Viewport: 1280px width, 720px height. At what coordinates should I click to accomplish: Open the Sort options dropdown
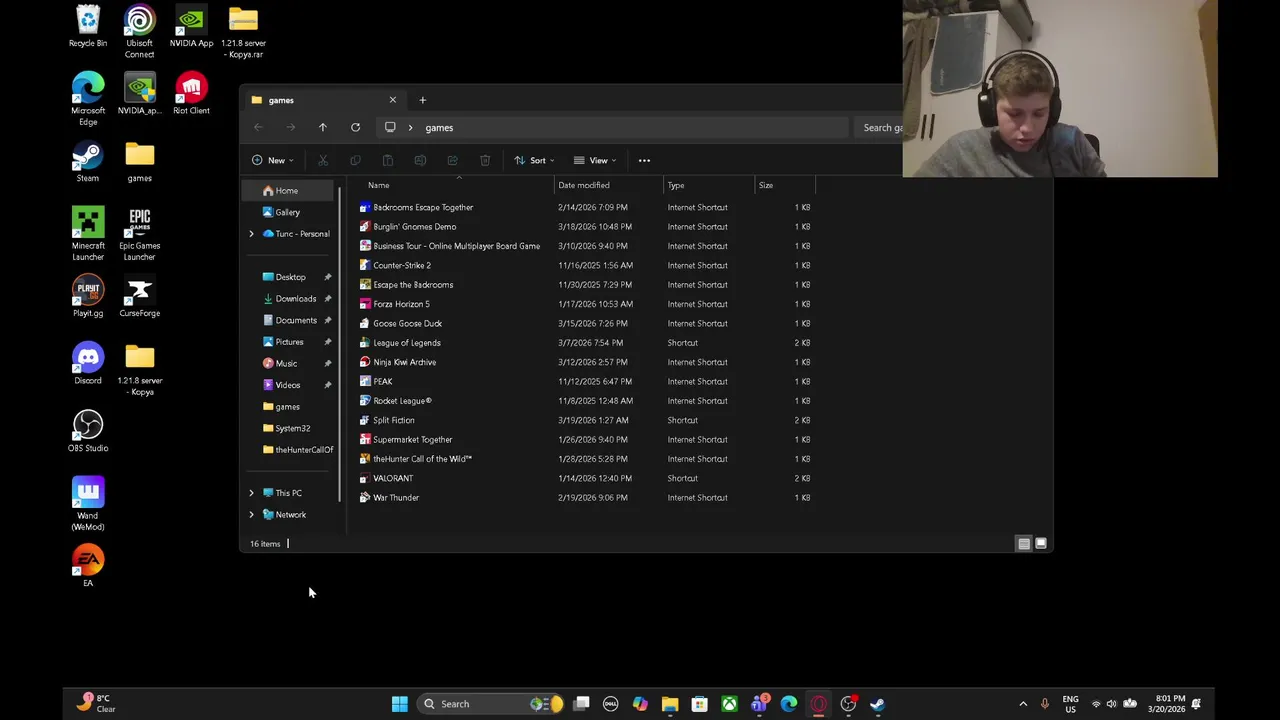click(534, 160)
